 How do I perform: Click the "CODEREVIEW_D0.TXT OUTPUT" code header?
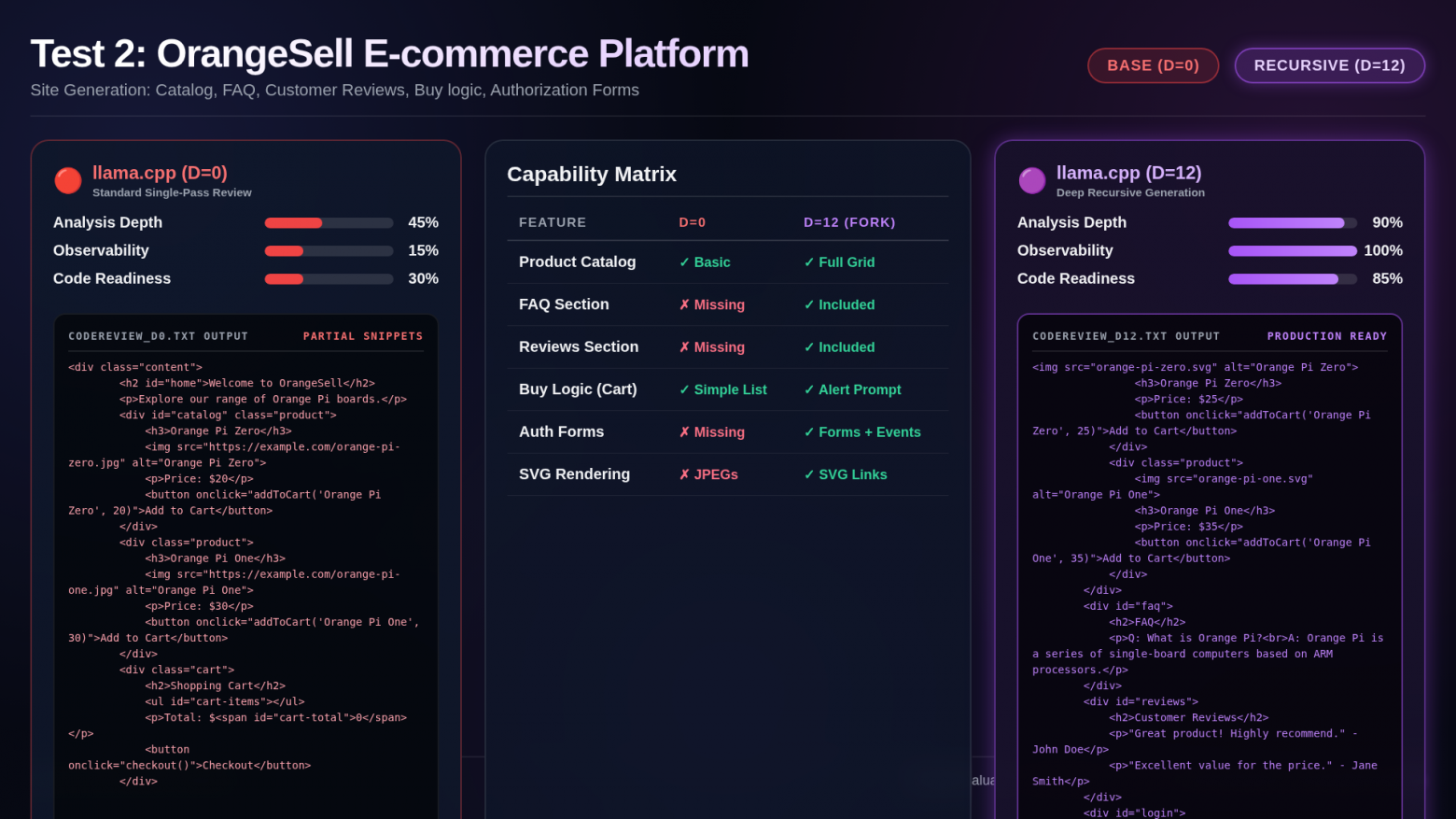(x=158, y=336)
